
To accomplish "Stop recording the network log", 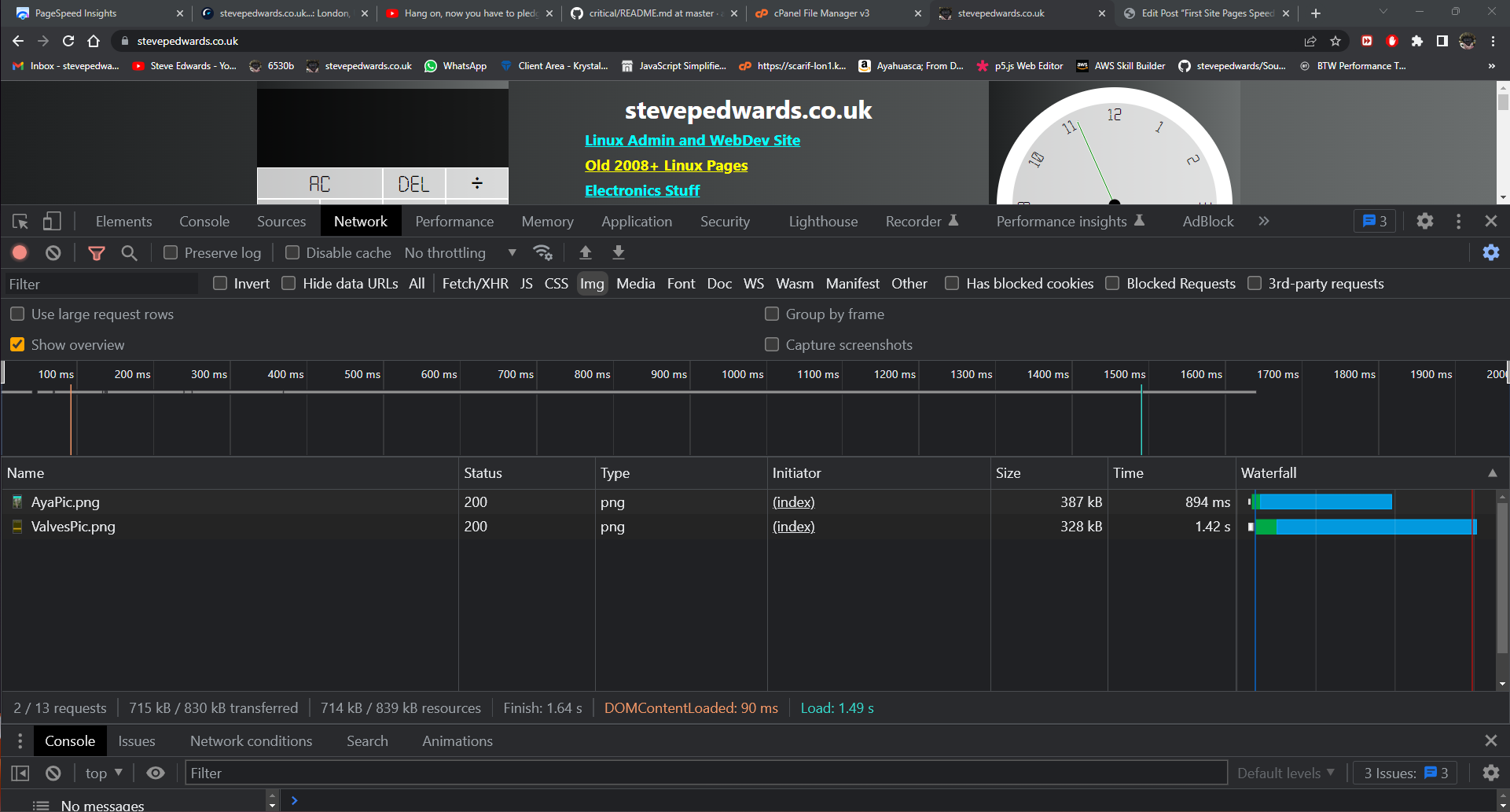I will click(x=20, y=252).
